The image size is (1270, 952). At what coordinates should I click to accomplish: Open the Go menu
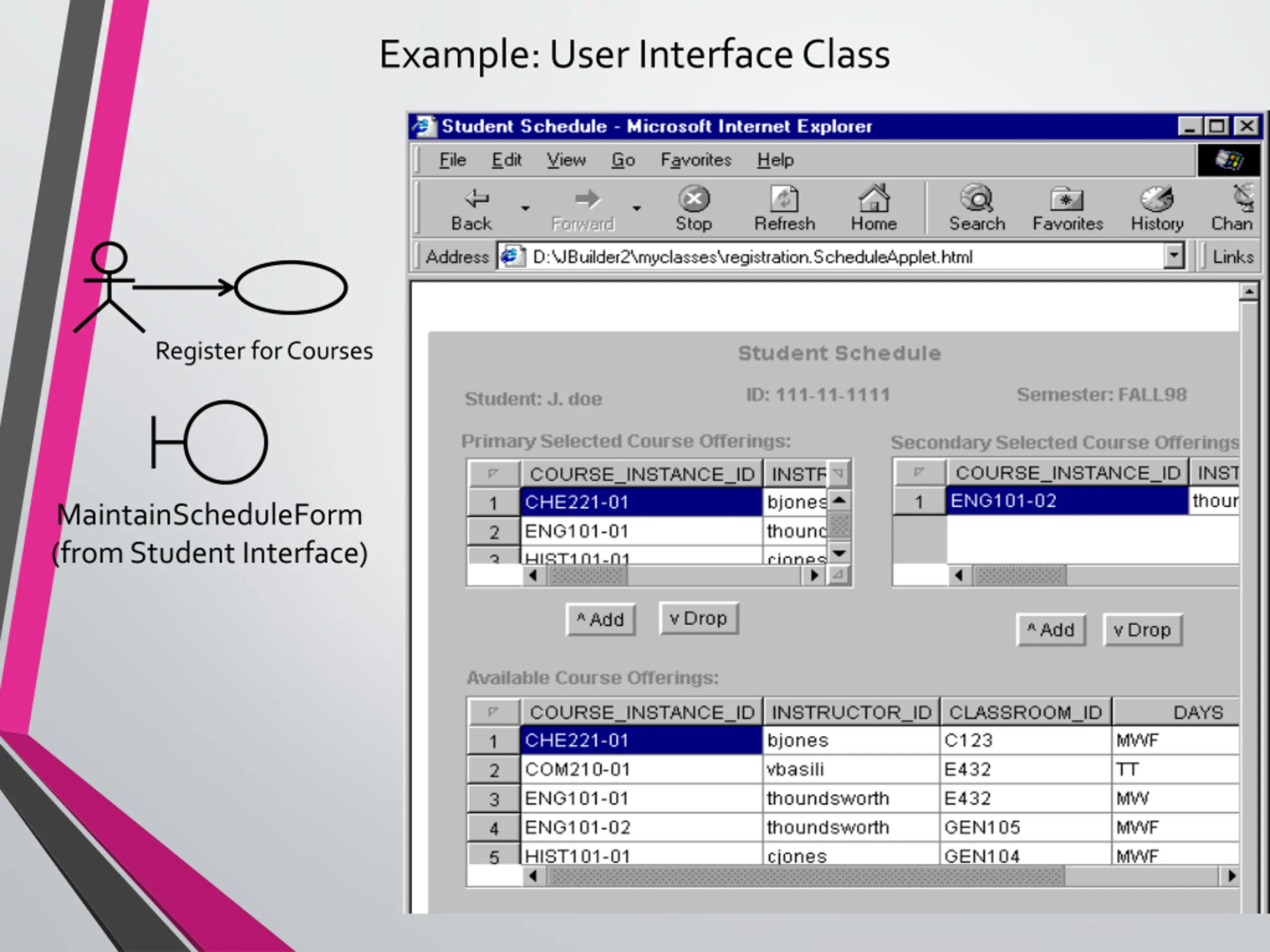click(x=623, y=160)
